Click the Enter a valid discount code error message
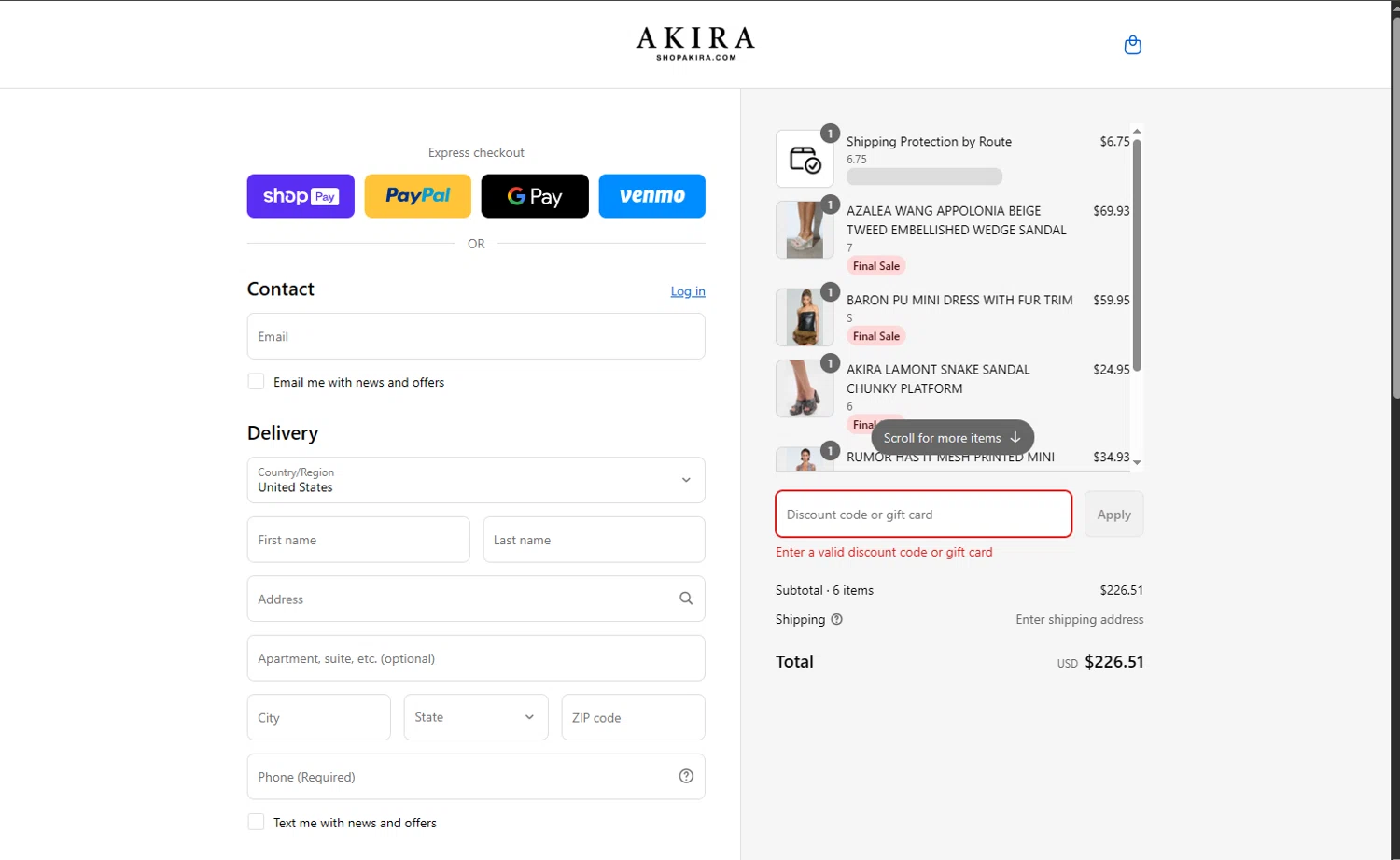Screen dimensions: 1400x860 [884, 552]
